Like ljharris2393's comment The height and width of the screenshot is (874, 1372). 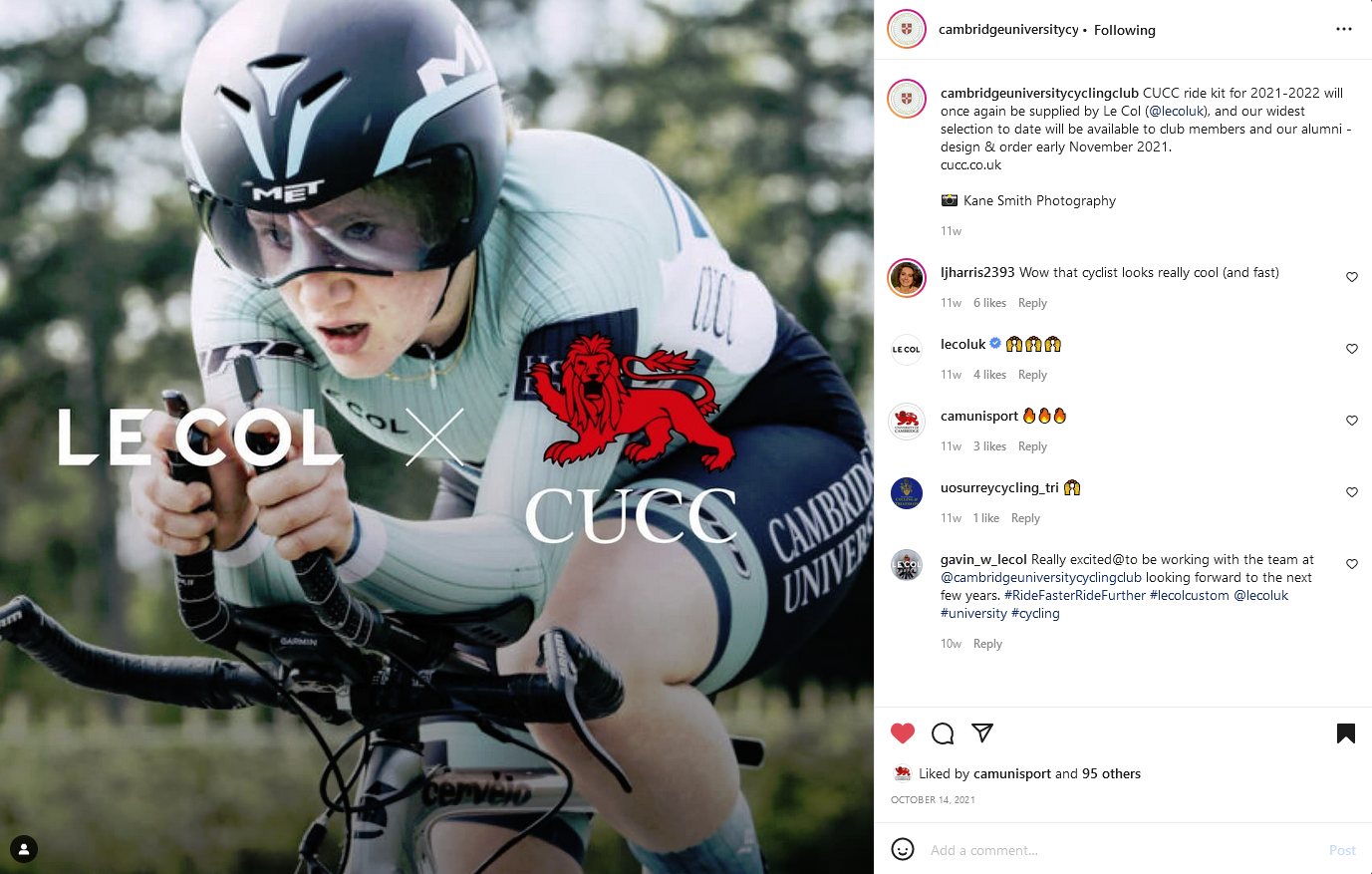tap(1352, 277)
